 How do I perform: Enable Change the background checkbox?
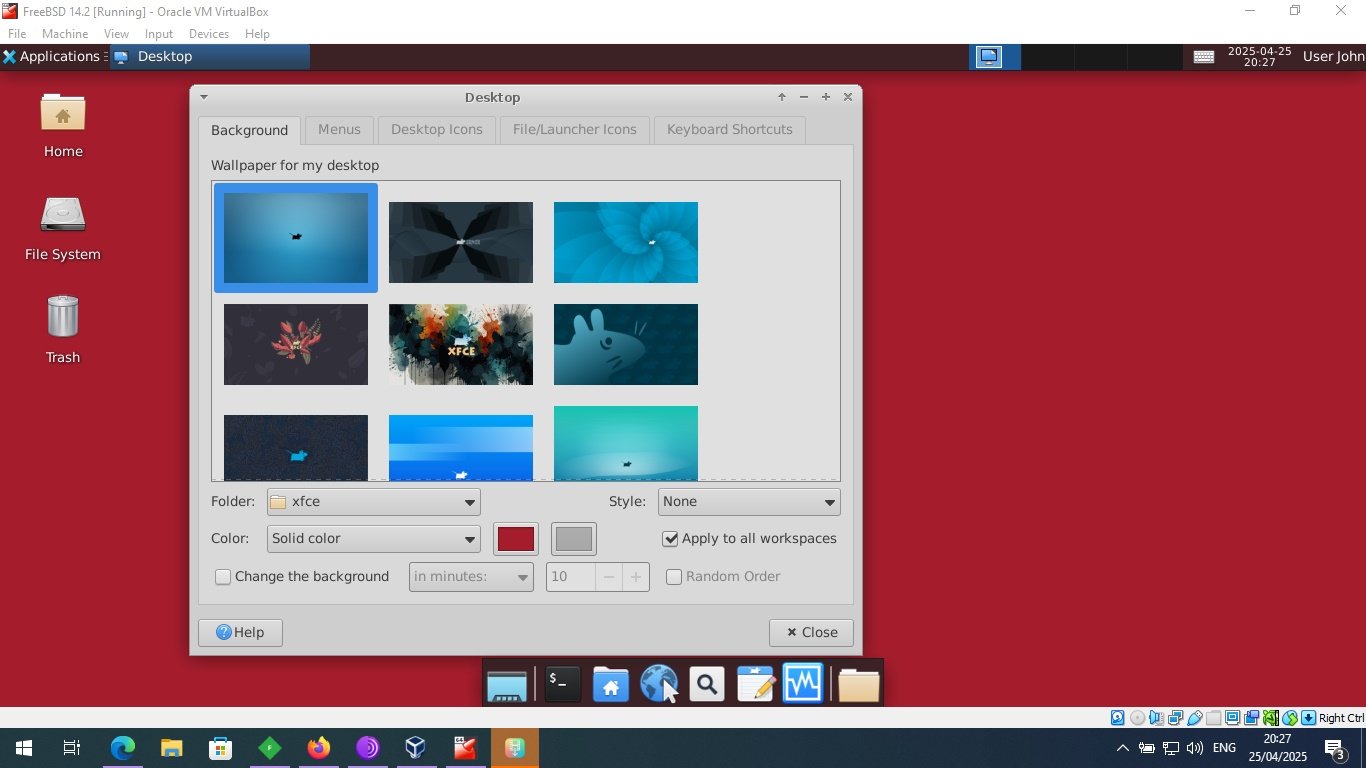coord(224,577)
